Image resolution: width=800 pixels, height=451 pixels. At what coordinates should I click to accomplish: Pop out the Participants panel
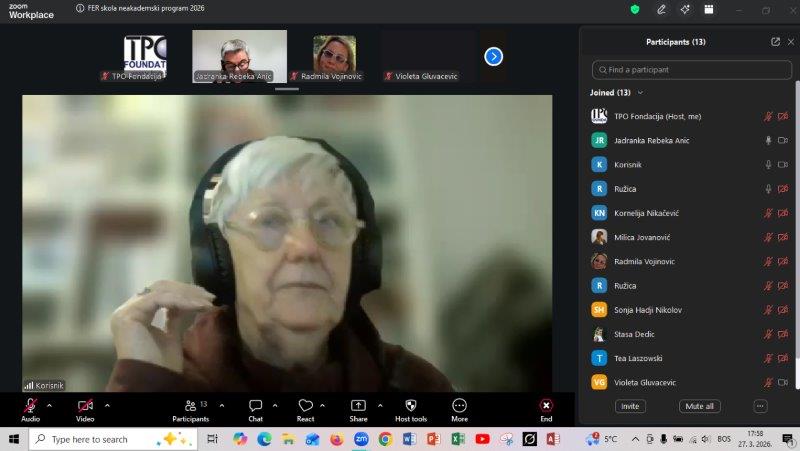[775, 42]
